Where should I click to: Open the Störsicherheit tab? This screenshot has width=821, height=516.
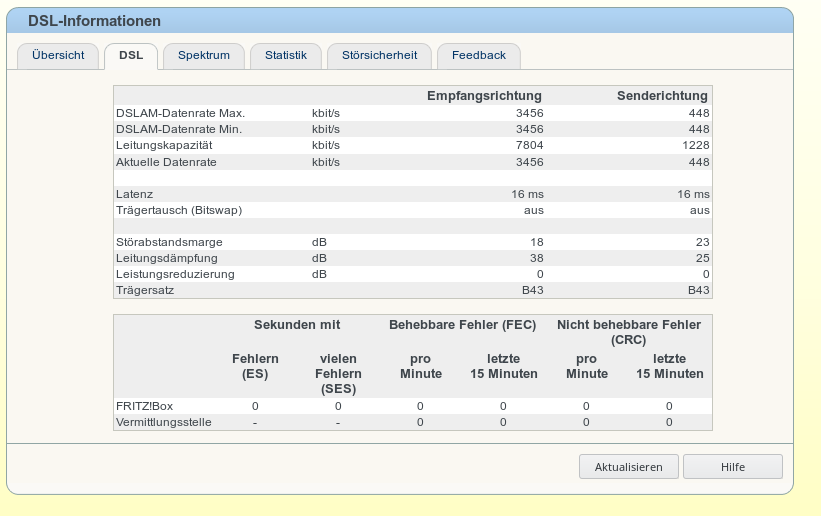pyautogui.click(x=379, y=56)
